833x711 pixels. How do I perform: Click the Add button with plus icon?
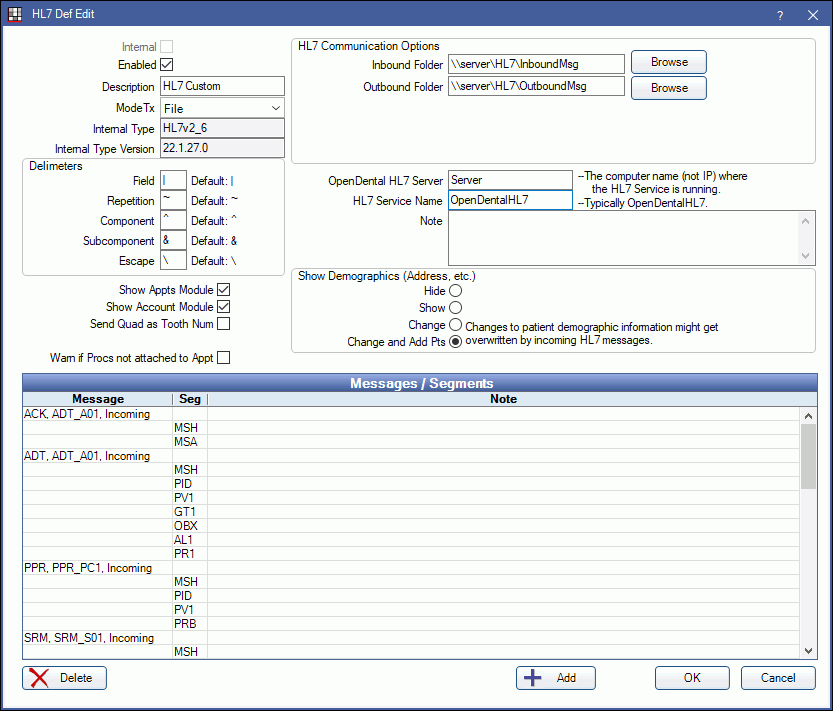(555, 678)
